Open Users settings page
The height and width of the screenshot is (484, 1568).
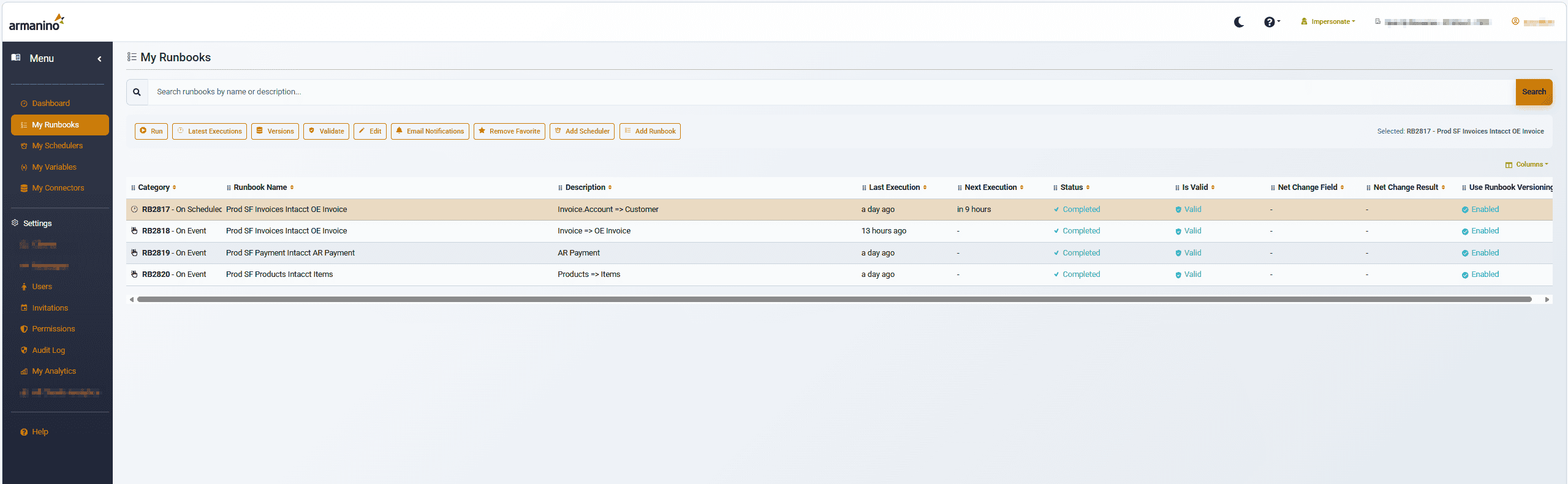tap(42, 287)
